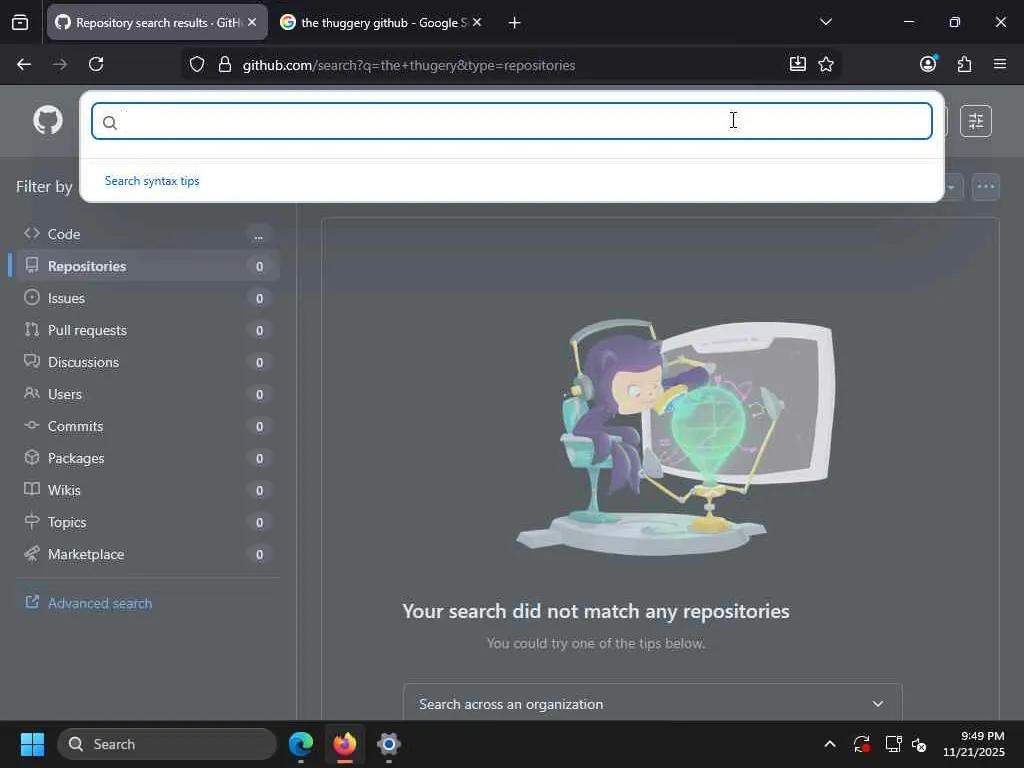This screenshot has height=768, width=1024.
Task: Open Windows Start menu
Action: click(x=32, y=744)
